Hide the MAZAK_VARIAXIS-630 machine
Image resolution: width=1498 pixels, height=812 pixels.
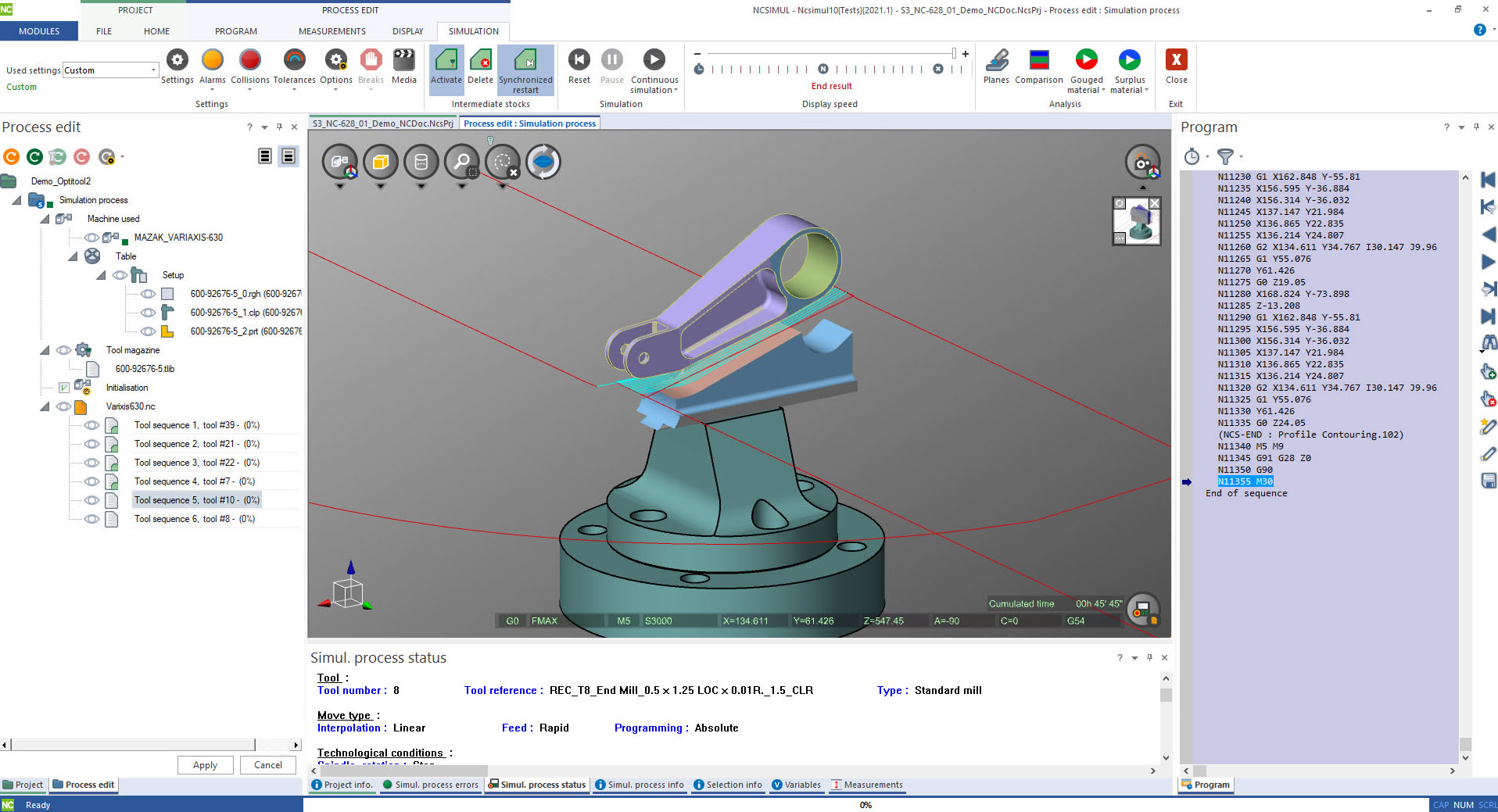pos(91,238)
